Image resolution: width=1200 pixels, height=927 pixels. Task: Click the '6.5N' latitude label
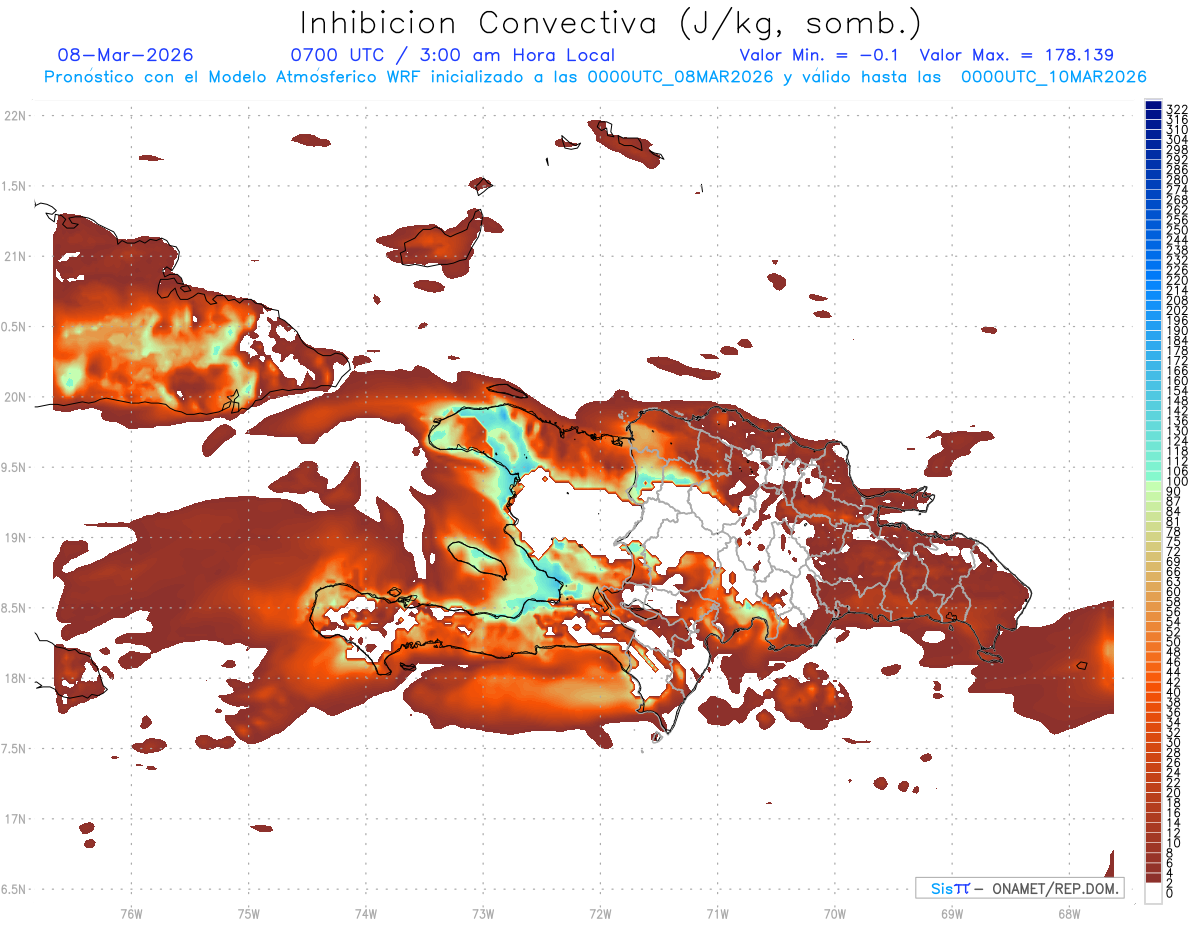pos(13,889)
